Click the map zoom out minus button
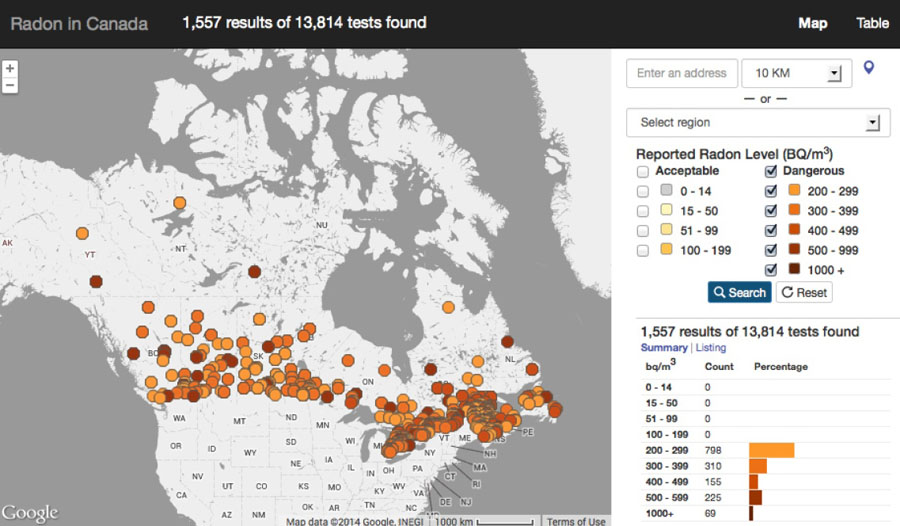This screenshot has height=526, width=900. [10, 85]
